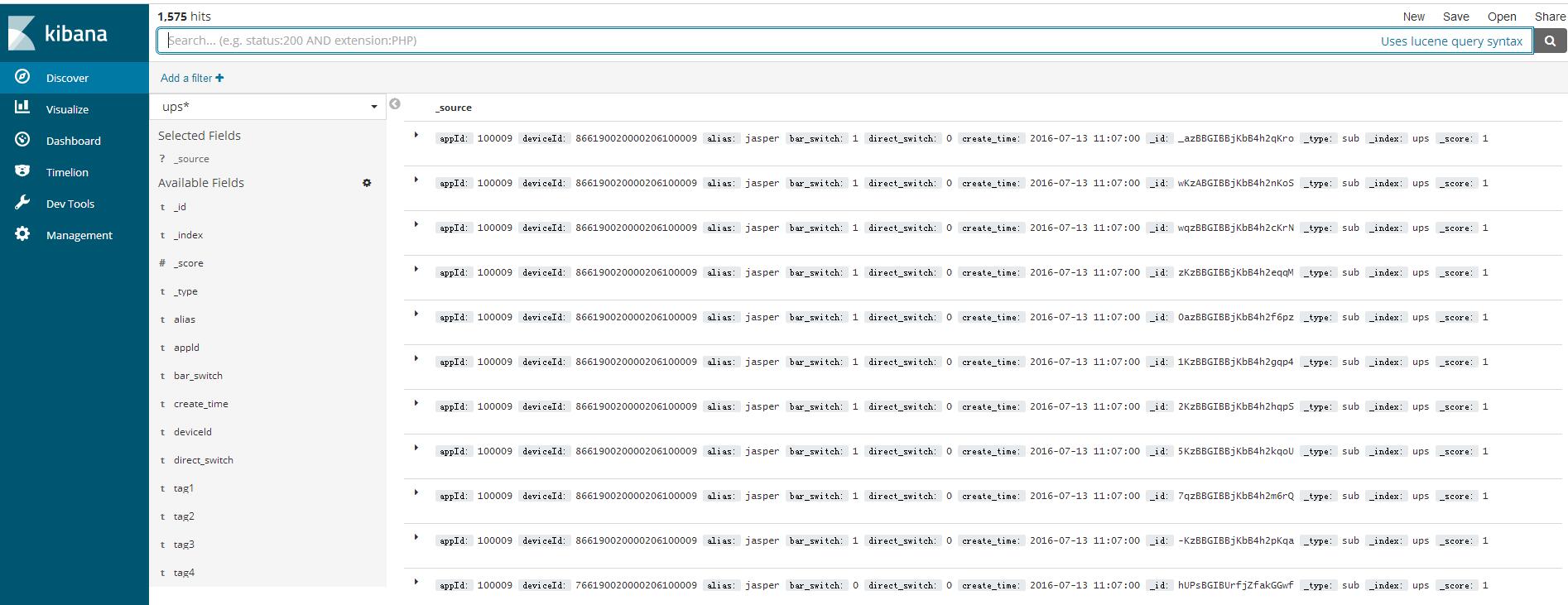Open the ups* index pattern dropdown
1568x605 pixels.
pos(270,107)
